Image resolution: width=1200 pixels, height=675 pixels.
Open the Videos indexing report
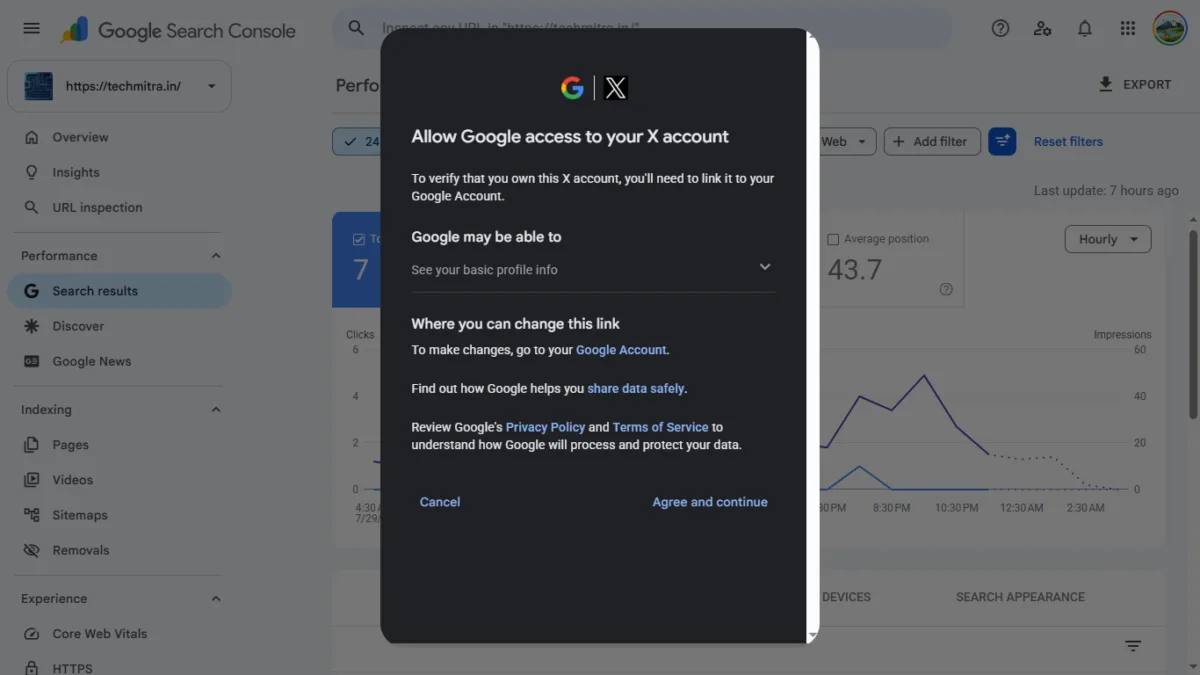pyautogui.click(x=72, y=480)
